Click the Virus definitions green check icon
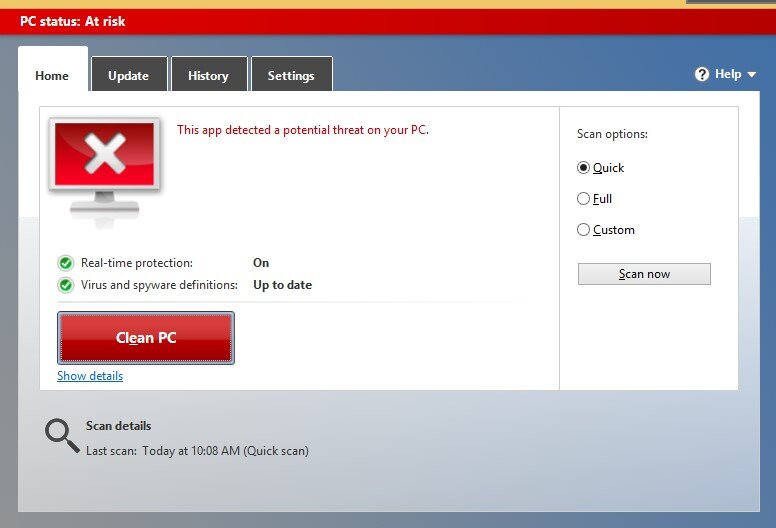The width and height of the screenshot is (776, 528). [65, 285]
